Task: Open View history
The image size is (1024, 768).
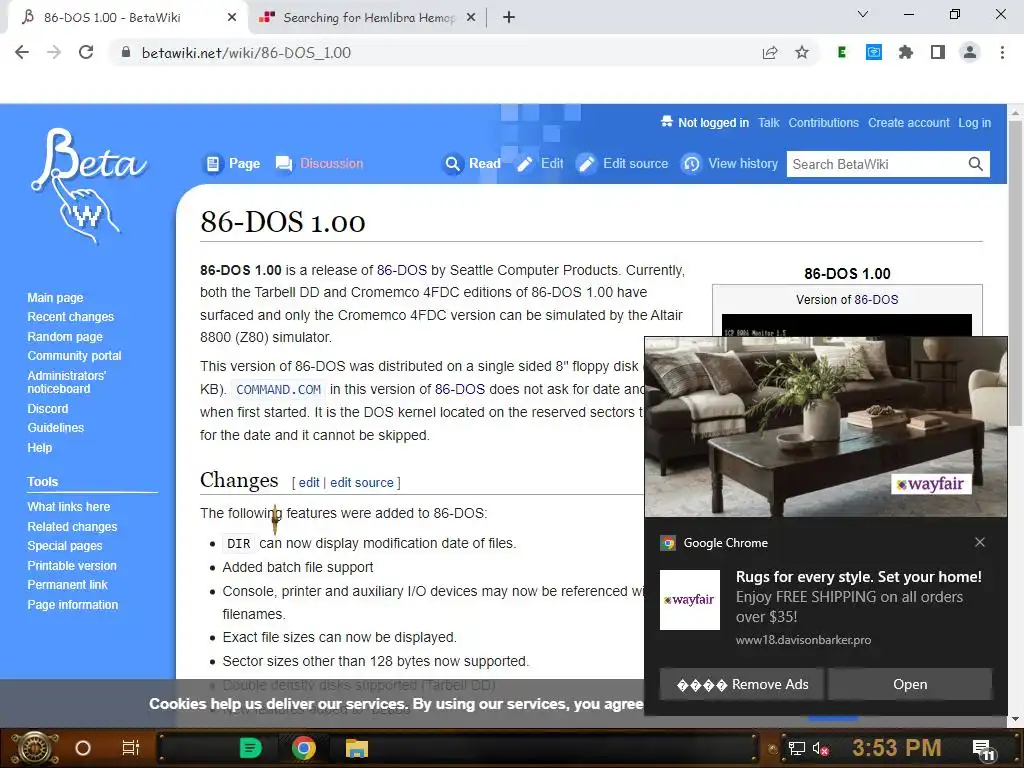Action: click(729, 163)
